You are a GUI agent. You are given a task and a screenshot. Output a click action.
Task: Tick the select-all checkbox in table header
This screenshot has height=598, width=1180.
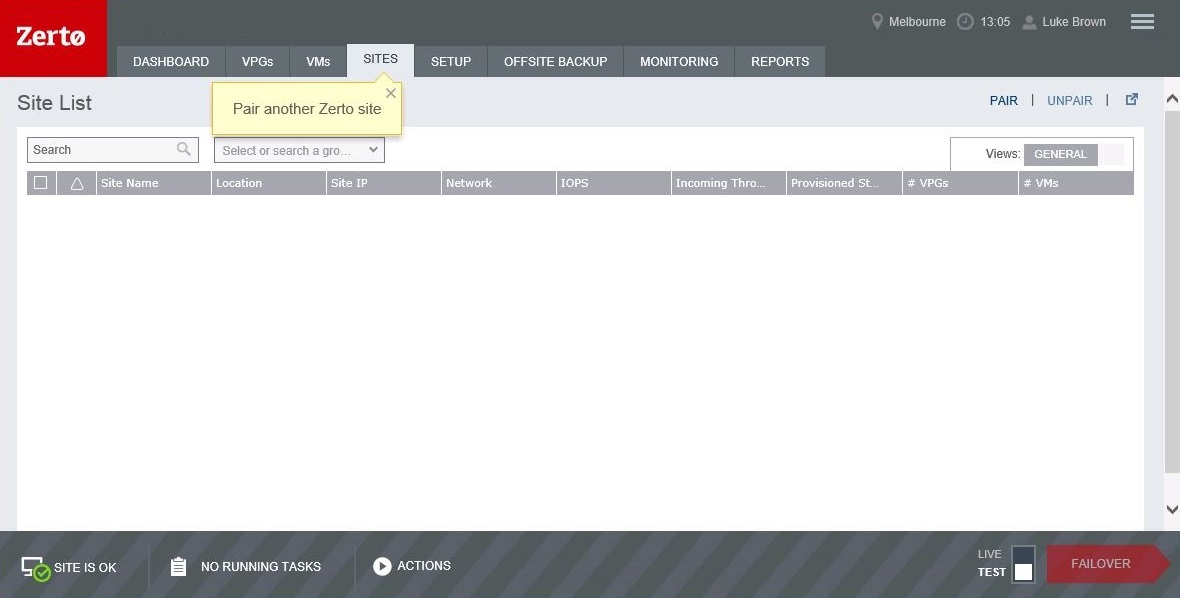tap(41, 182)
